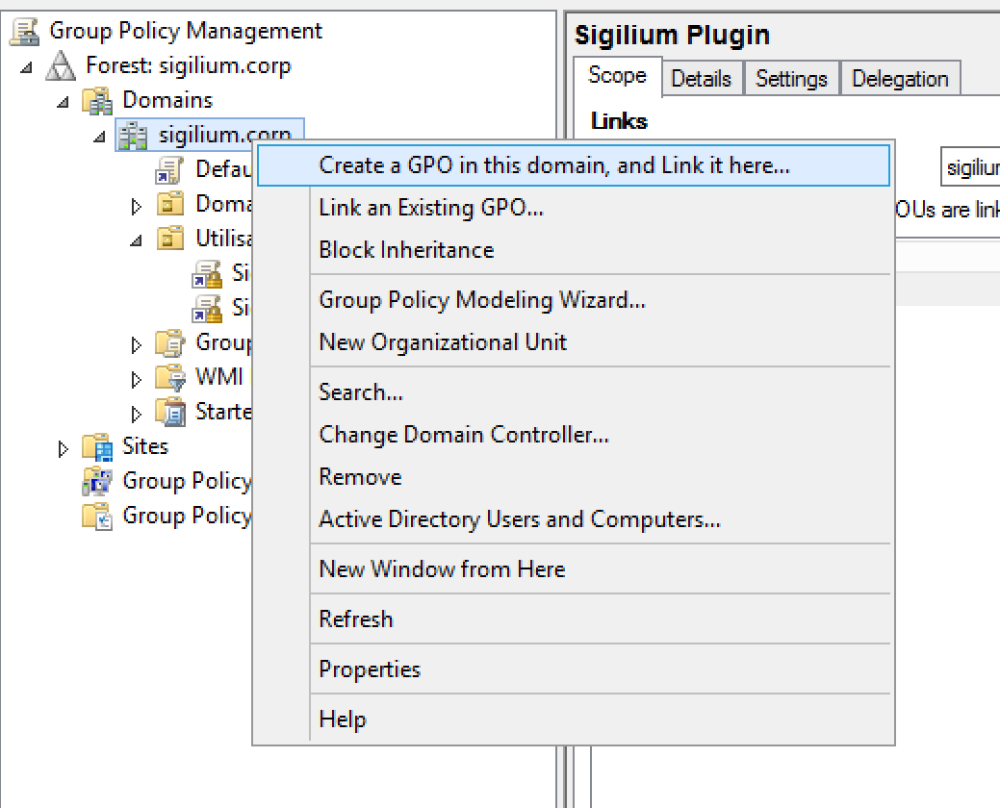This screenshot has height=808, width=1000.
Task: Click the second Si... enforced GPO link icon
Action: [207, 308]
